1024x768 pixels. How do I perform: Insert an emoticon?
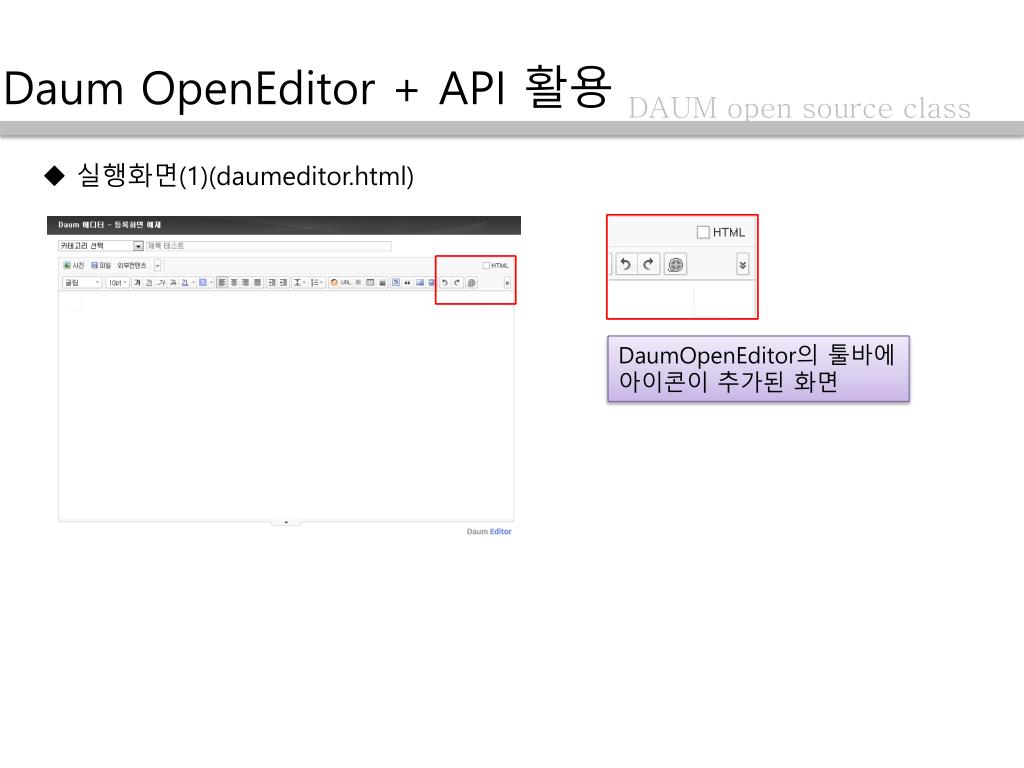point(334,283)
